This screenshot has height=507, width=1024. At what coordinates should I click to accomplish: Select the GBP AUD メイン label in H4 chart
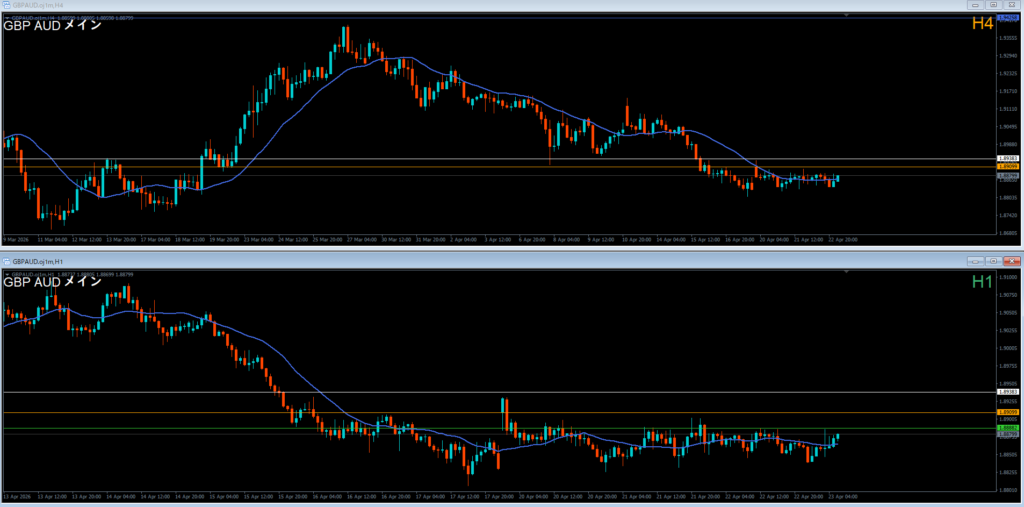pos(52,26)
